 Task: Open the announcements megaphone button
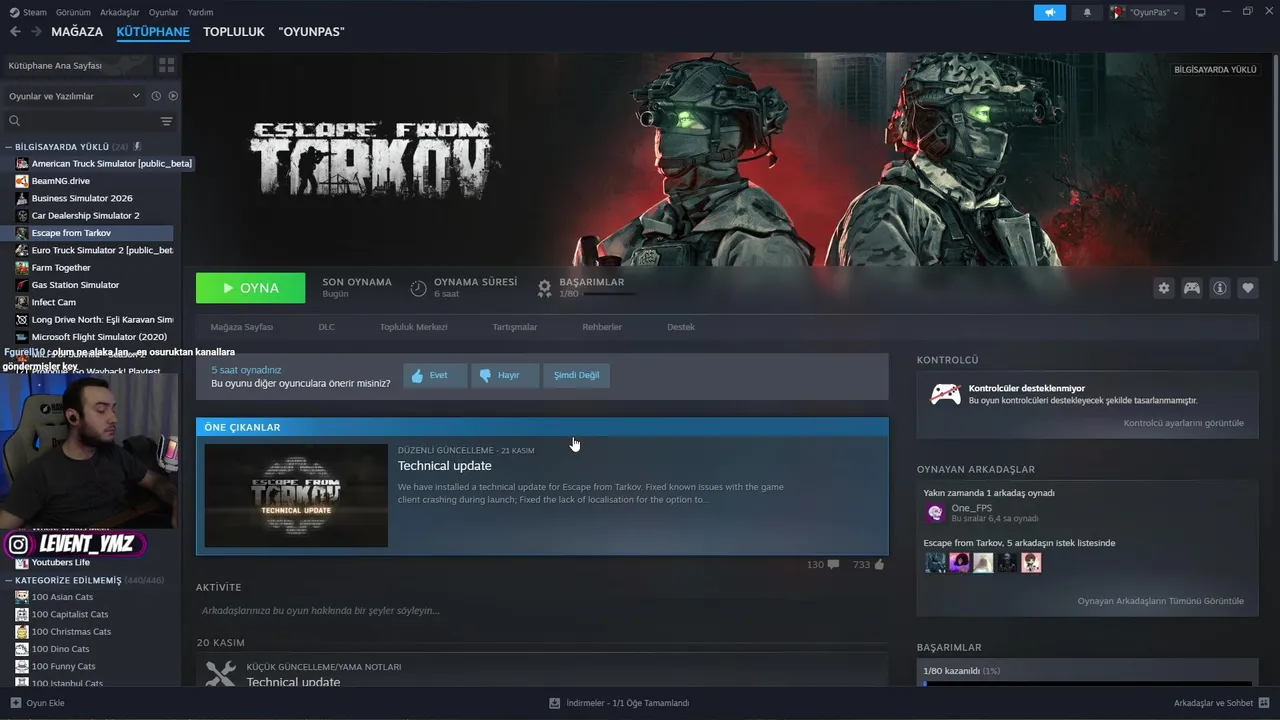(1049, 13)
